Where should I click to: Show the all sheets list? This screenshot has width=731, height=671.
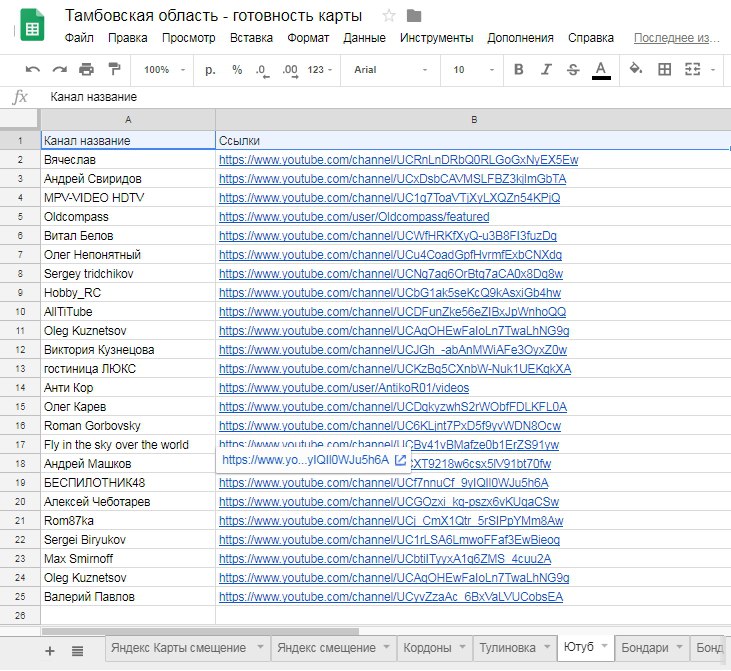pos(77,651)
